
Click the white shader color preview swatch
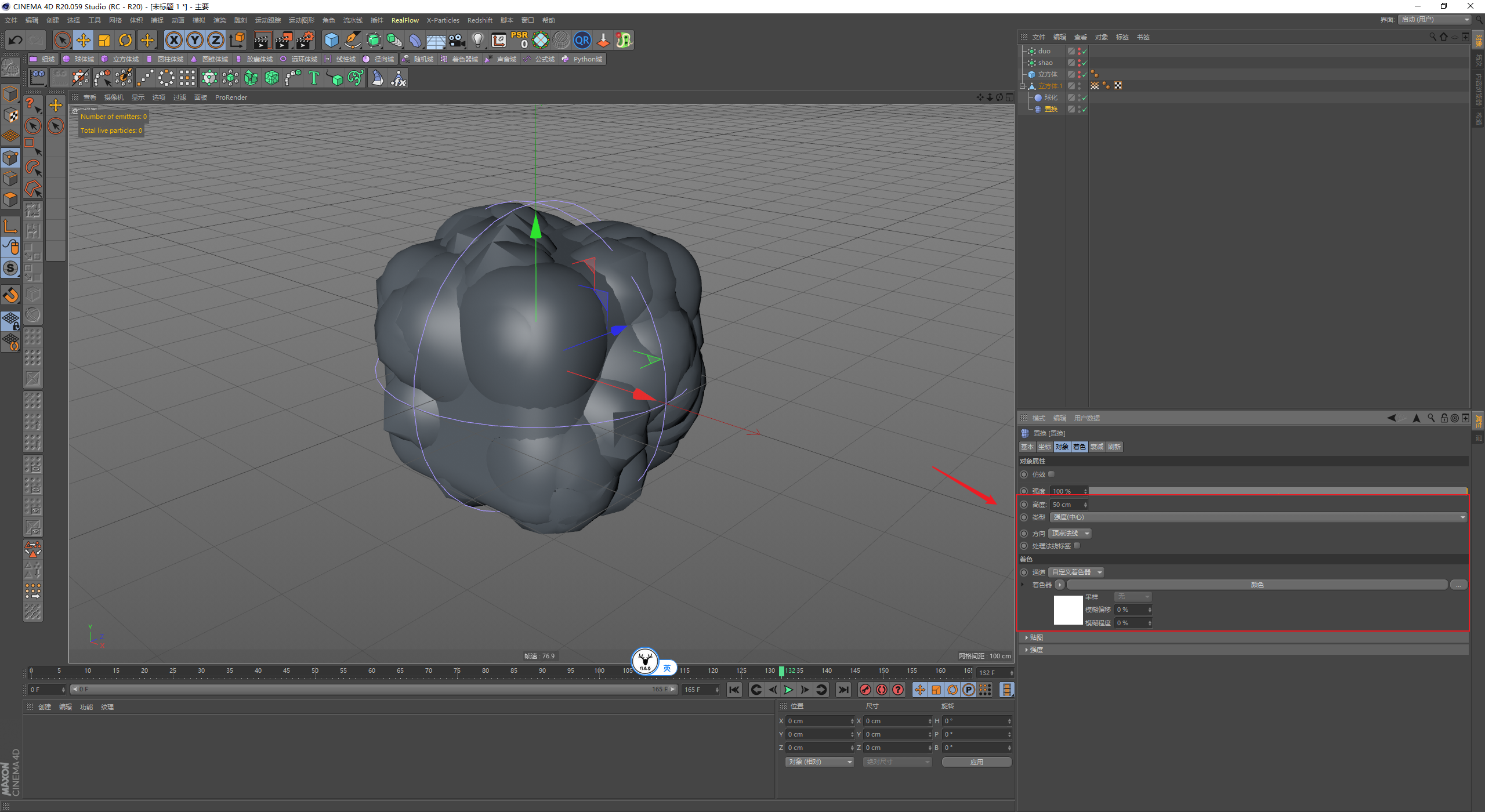tap(1068, 610)
